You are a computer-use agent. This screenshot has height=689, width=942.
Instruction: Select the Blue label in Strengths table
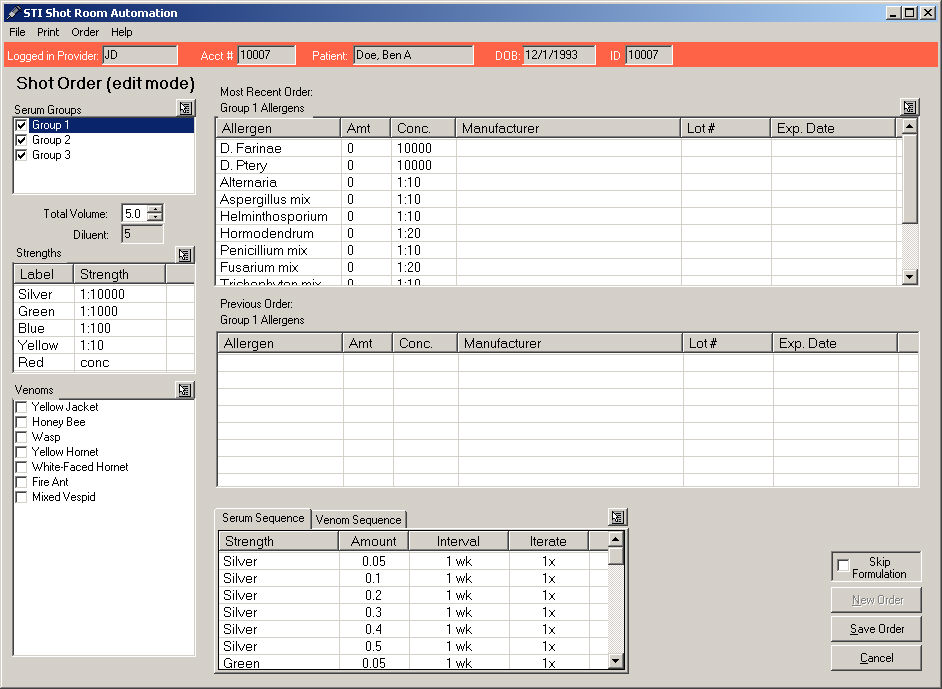(x=31, y=329)
